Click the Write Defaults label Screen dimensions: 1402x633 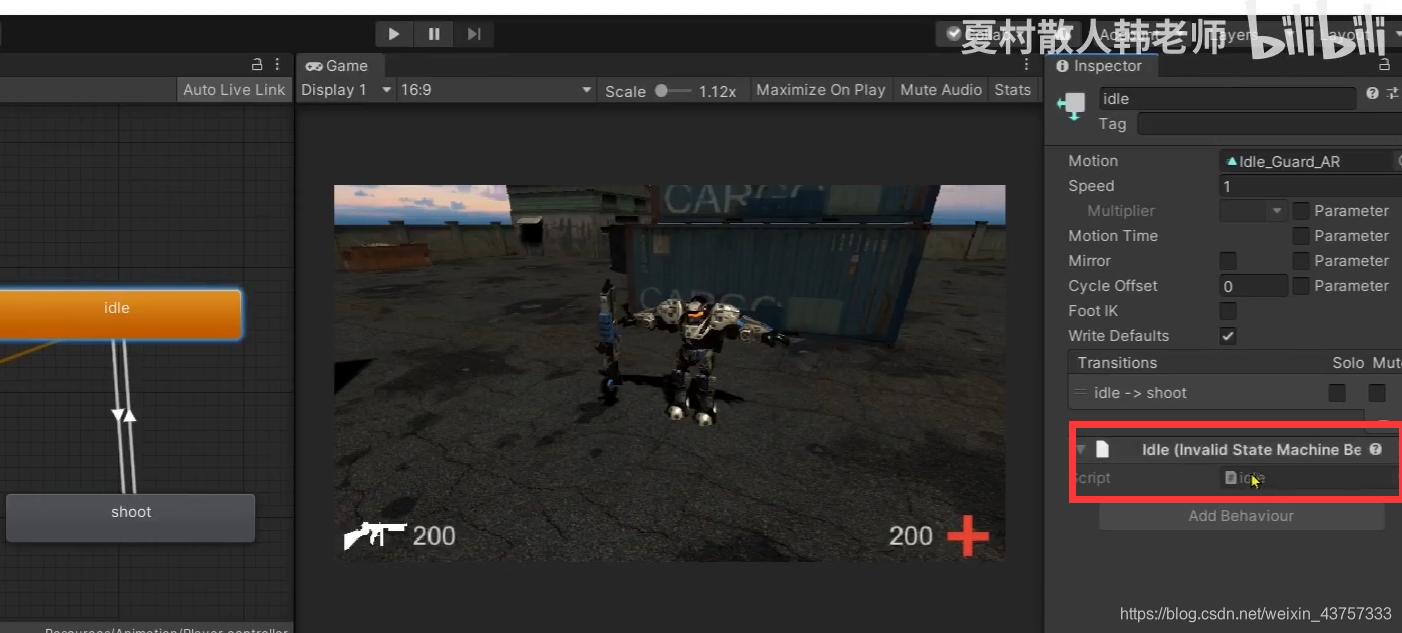(1118, 336)
